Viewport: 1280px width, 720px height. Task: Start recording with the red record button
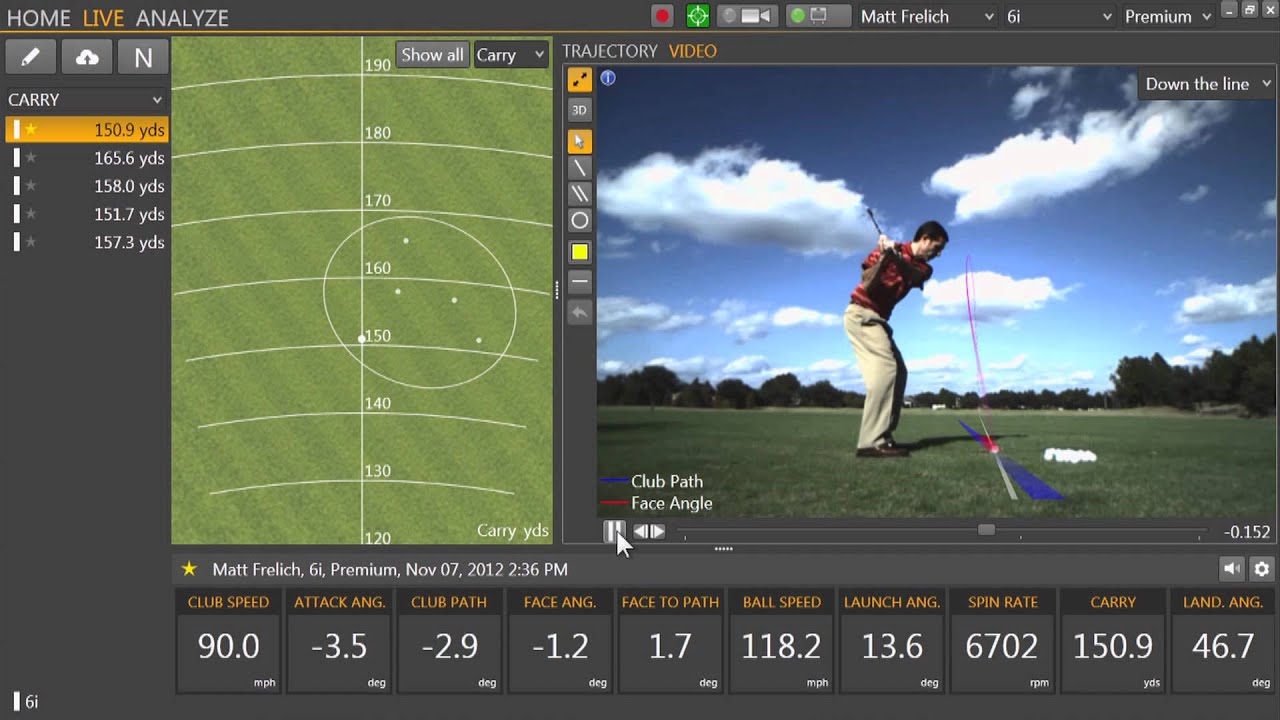662,16
